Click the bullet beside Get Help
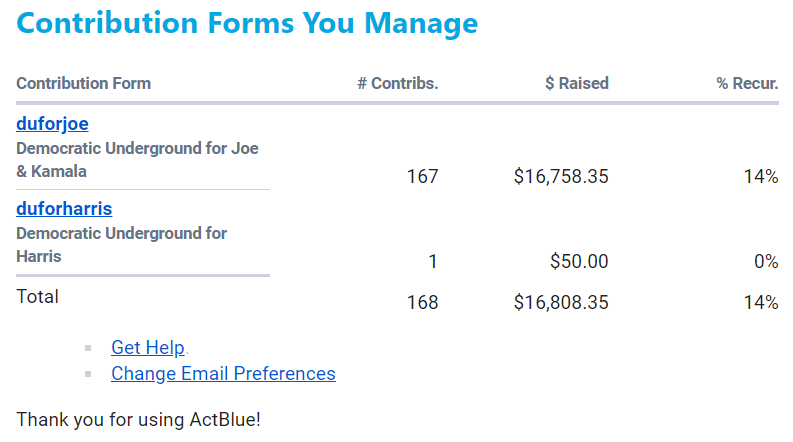This screenshot has width=793, height=442. point(88,348)
